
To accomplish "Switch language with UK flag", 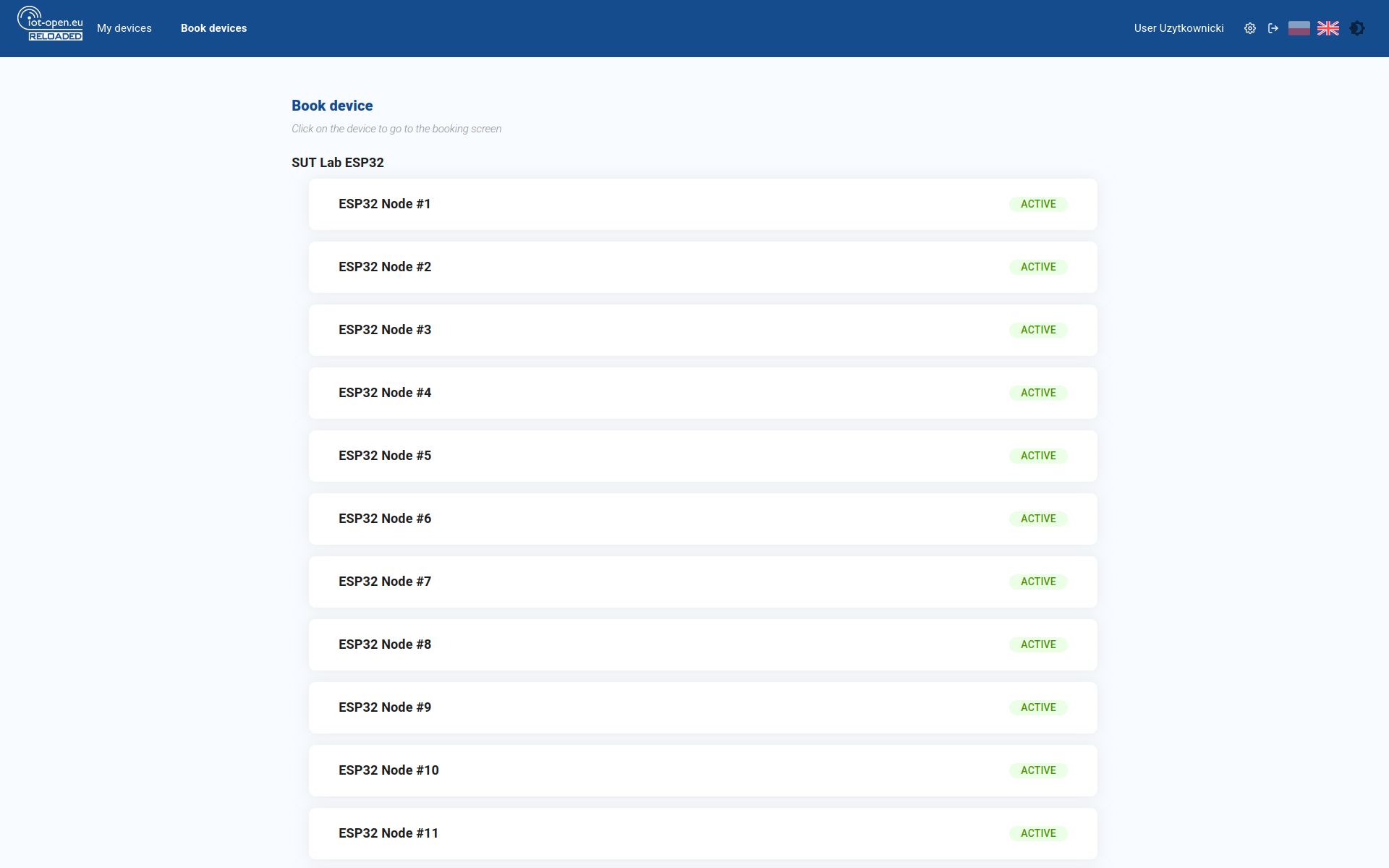I will click(x=1328, y=28).
